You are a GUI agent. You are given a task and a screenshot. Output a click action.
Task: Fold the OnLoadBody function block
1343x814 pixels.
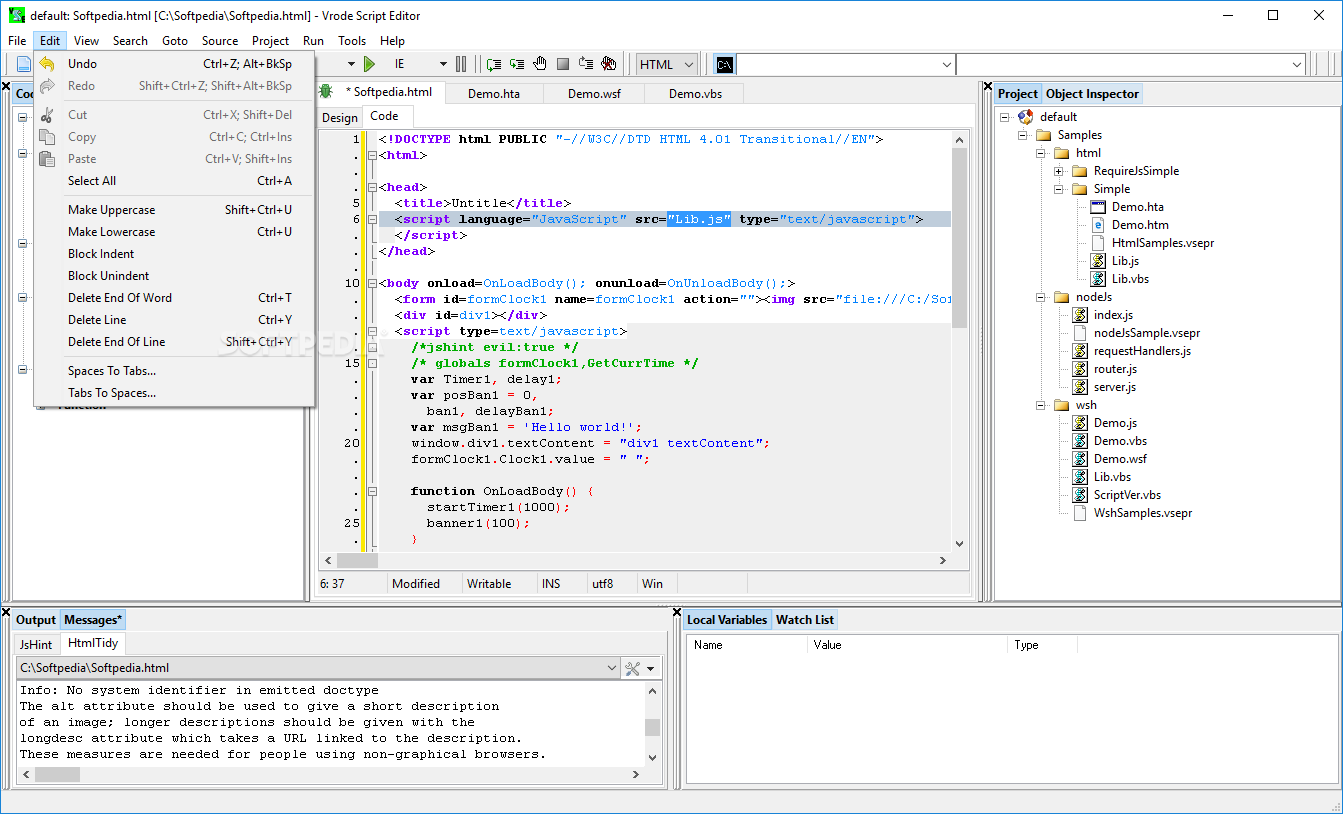[x=372, y=491]
